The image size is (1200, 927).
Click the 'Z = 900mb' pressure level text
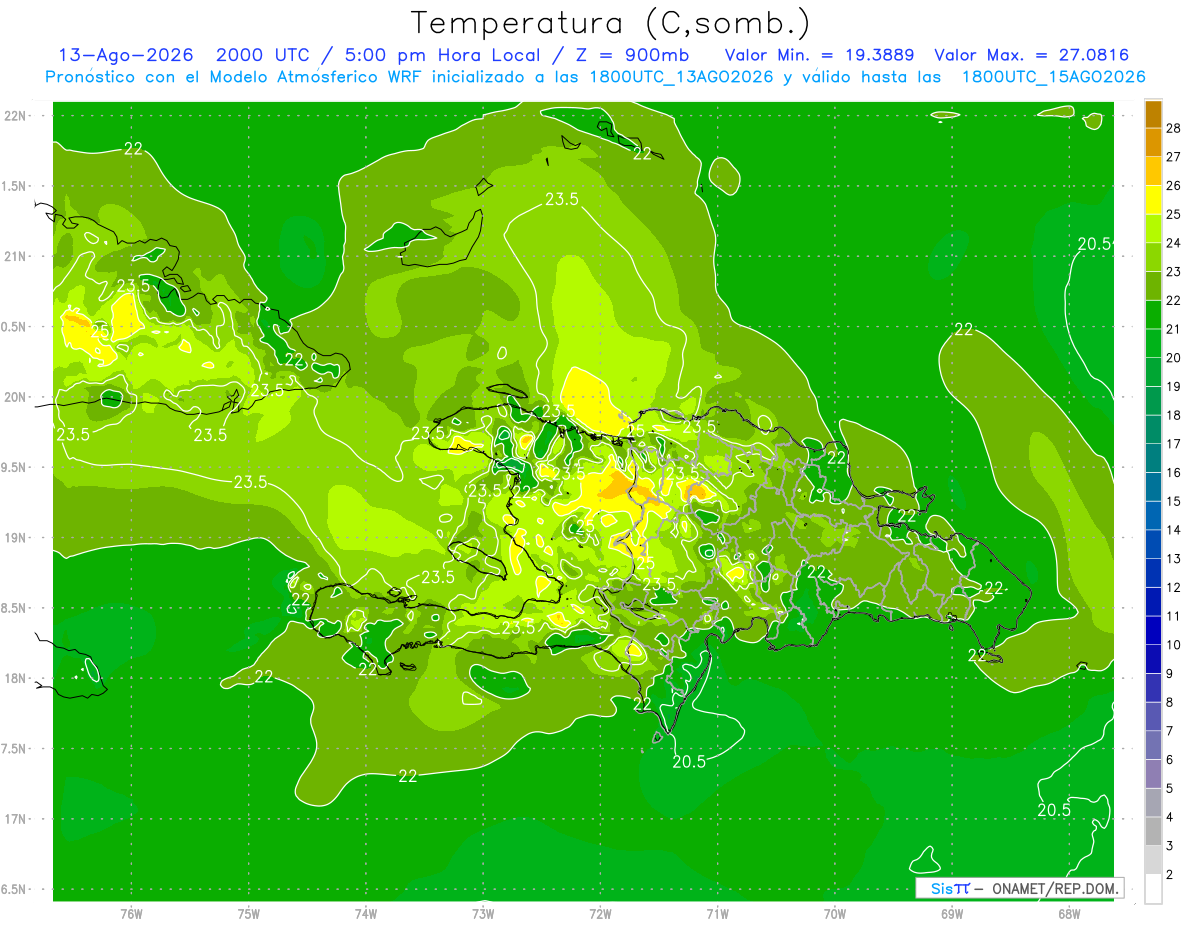633,55
